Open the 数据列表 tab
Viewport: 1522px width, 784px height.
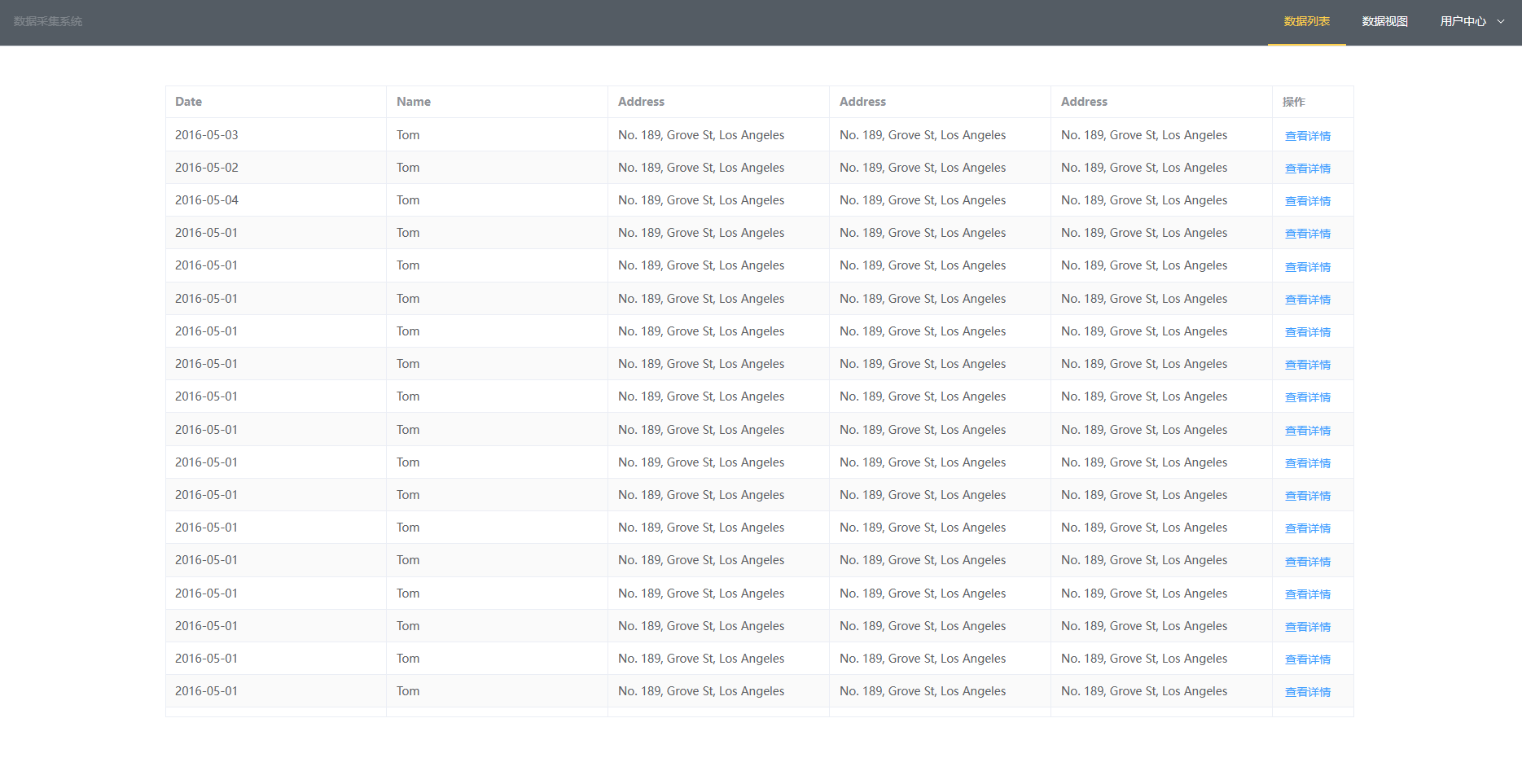[x=1306, y=22]
